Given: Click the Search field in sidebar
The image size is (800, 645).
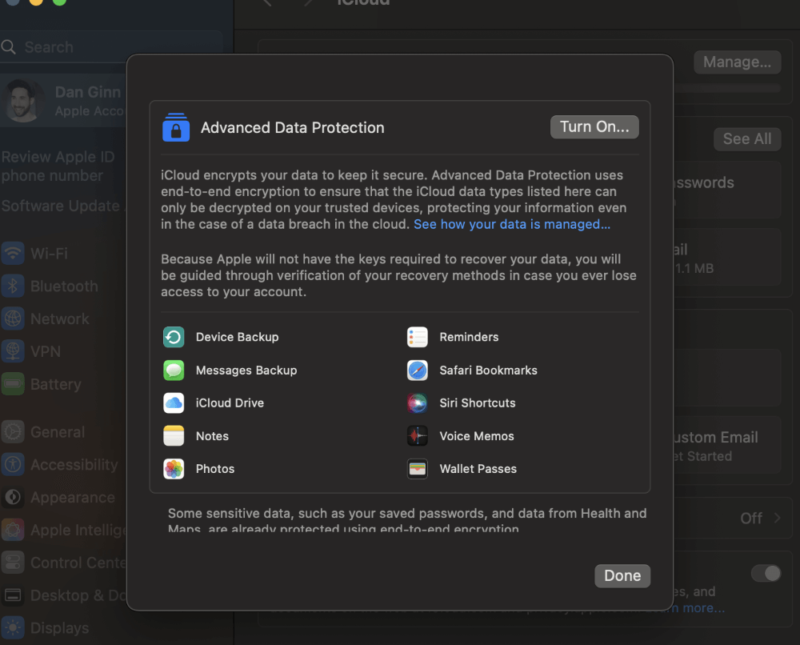Looking at the screenshot, I should click(111, 47).
